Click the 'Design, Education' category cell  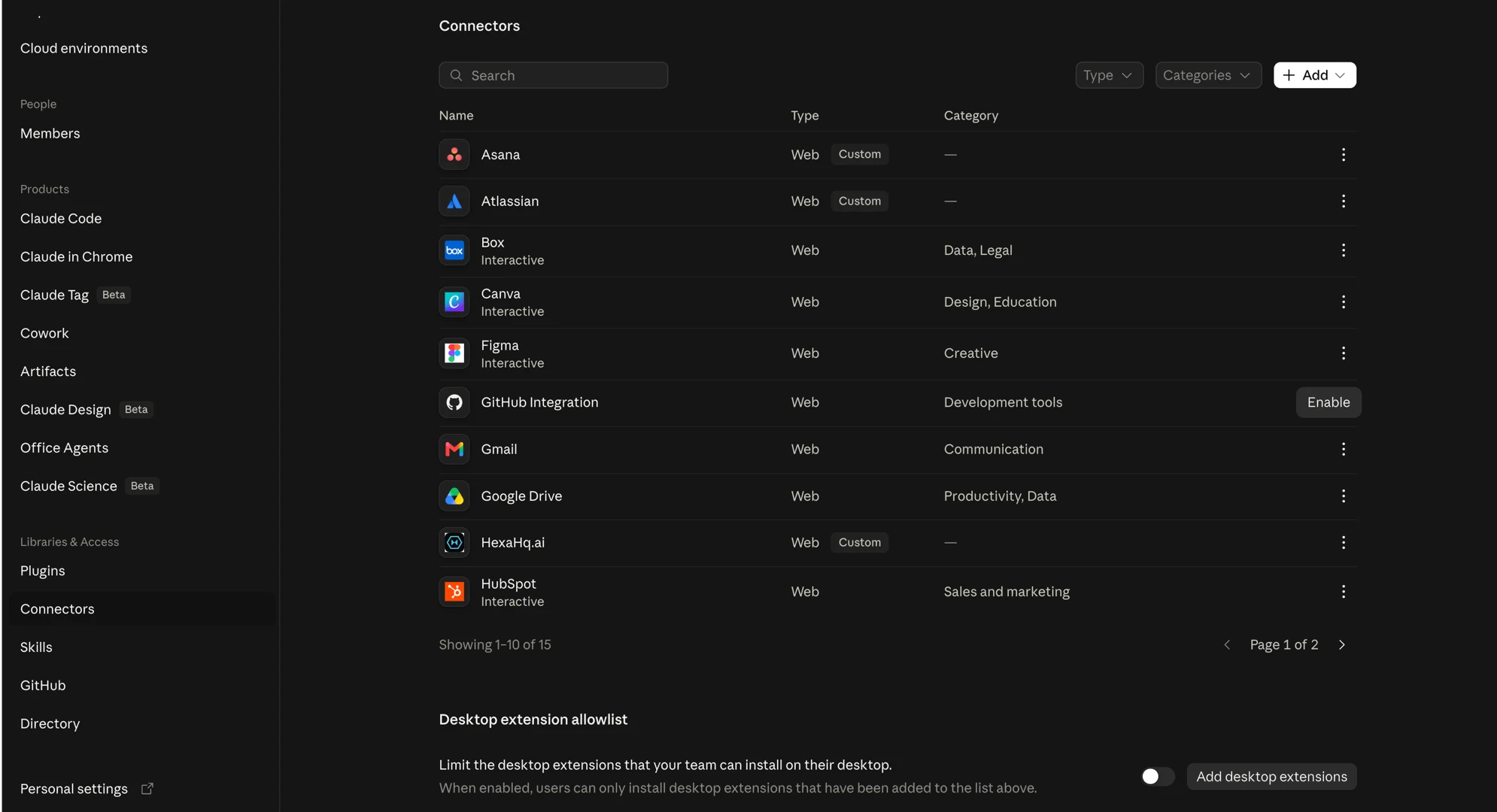1000,301
